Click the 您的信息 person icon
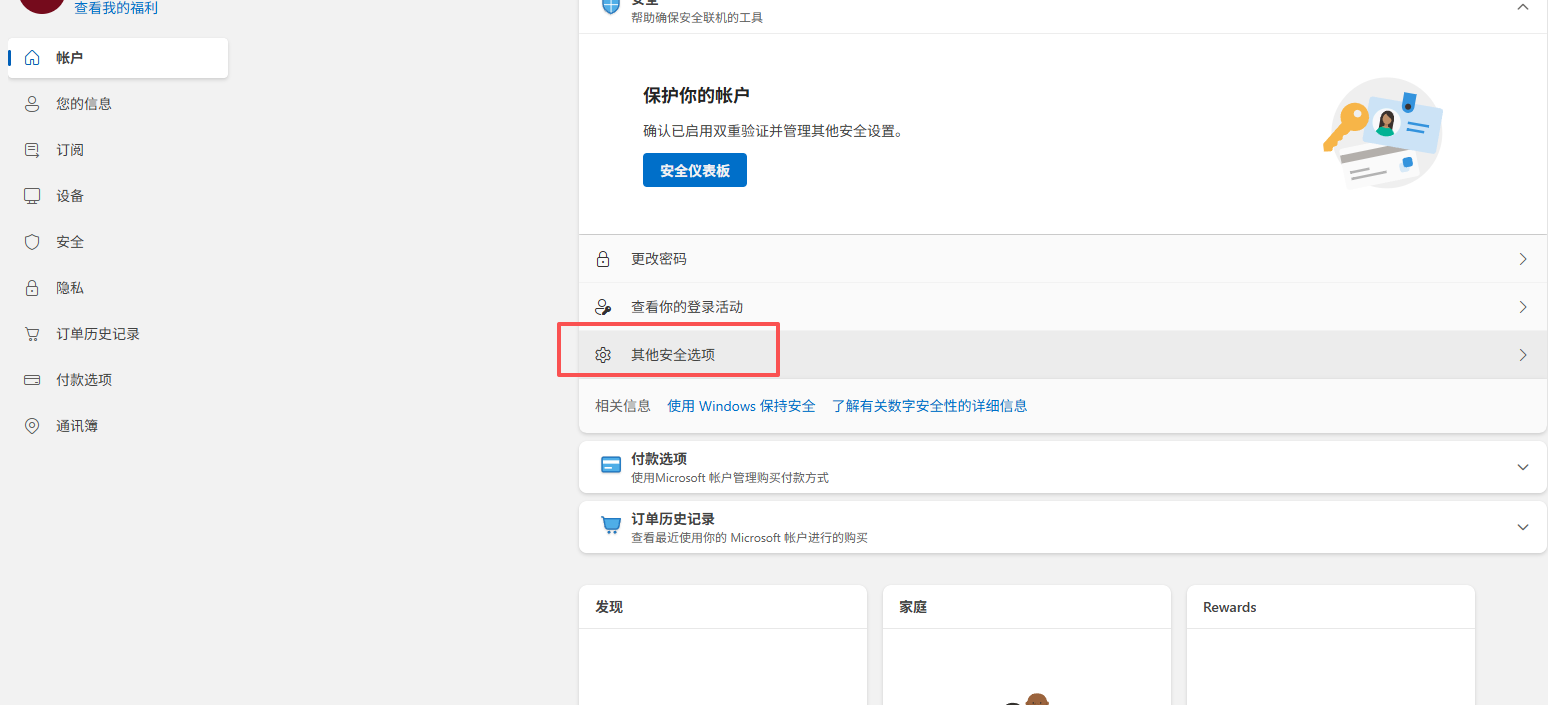Screen dimensions: 1548x705 pos(31,103)
